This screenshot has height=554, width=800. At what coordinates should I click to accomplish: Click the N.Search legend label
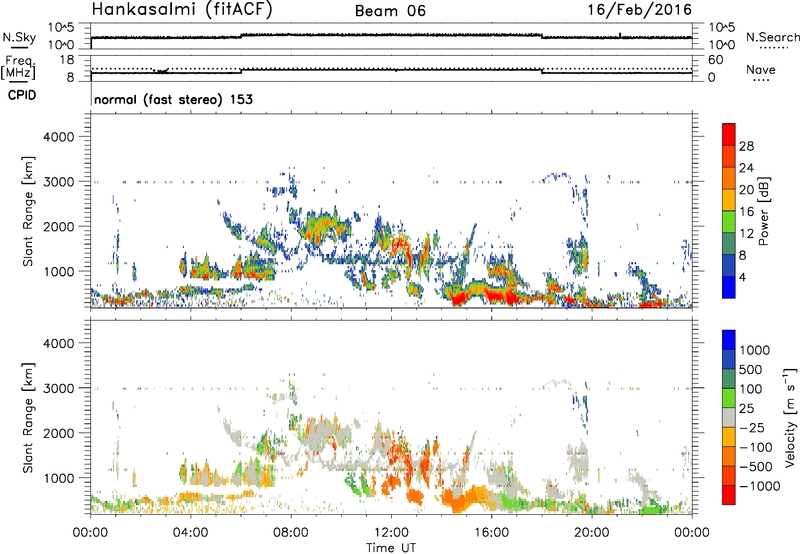(772, 37)
